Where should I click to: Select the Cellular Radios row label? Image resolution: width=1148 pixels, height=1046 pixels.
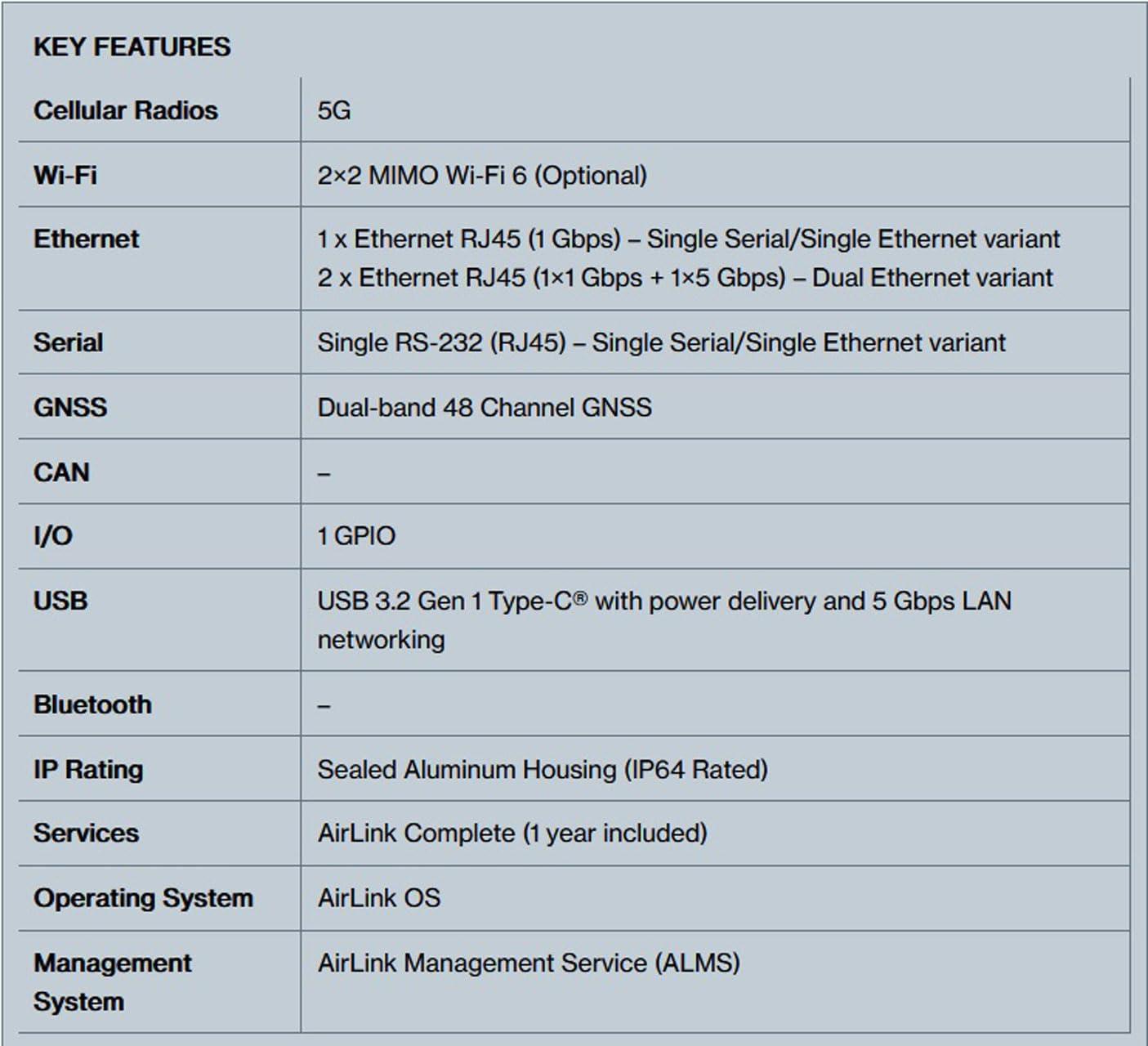click(125, 110)
